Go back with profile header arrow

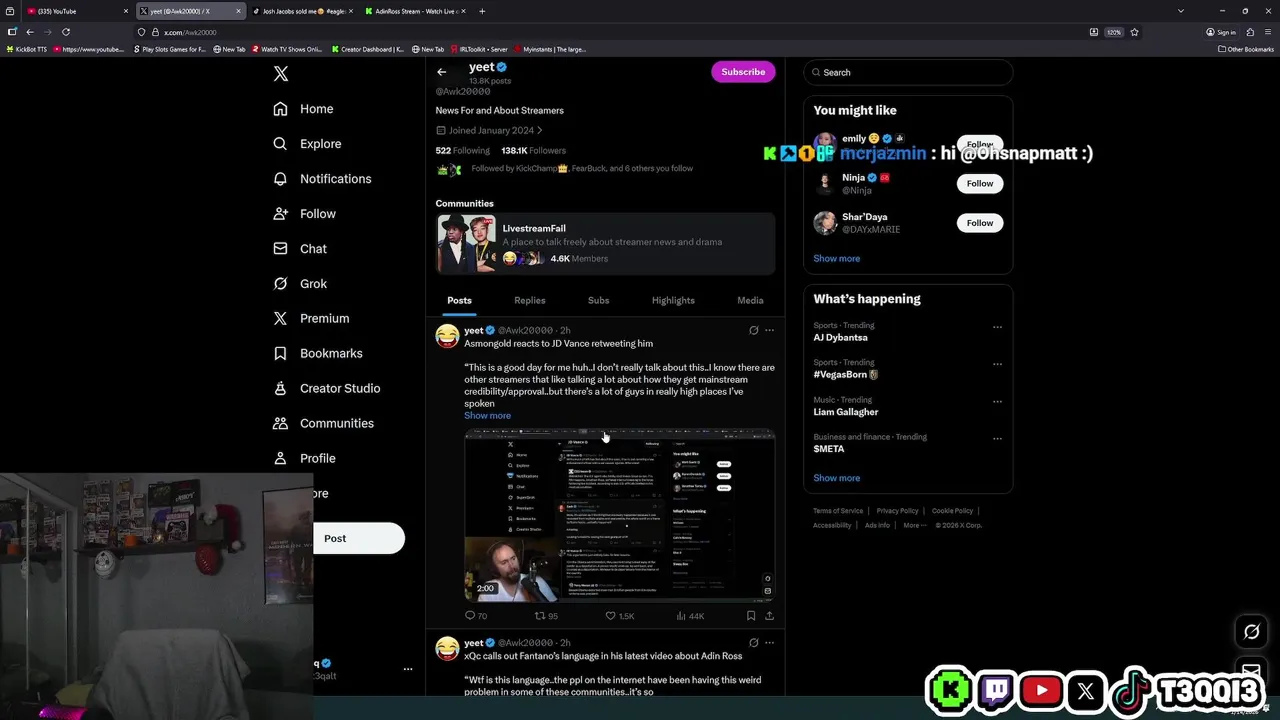[x=441, y=72]
